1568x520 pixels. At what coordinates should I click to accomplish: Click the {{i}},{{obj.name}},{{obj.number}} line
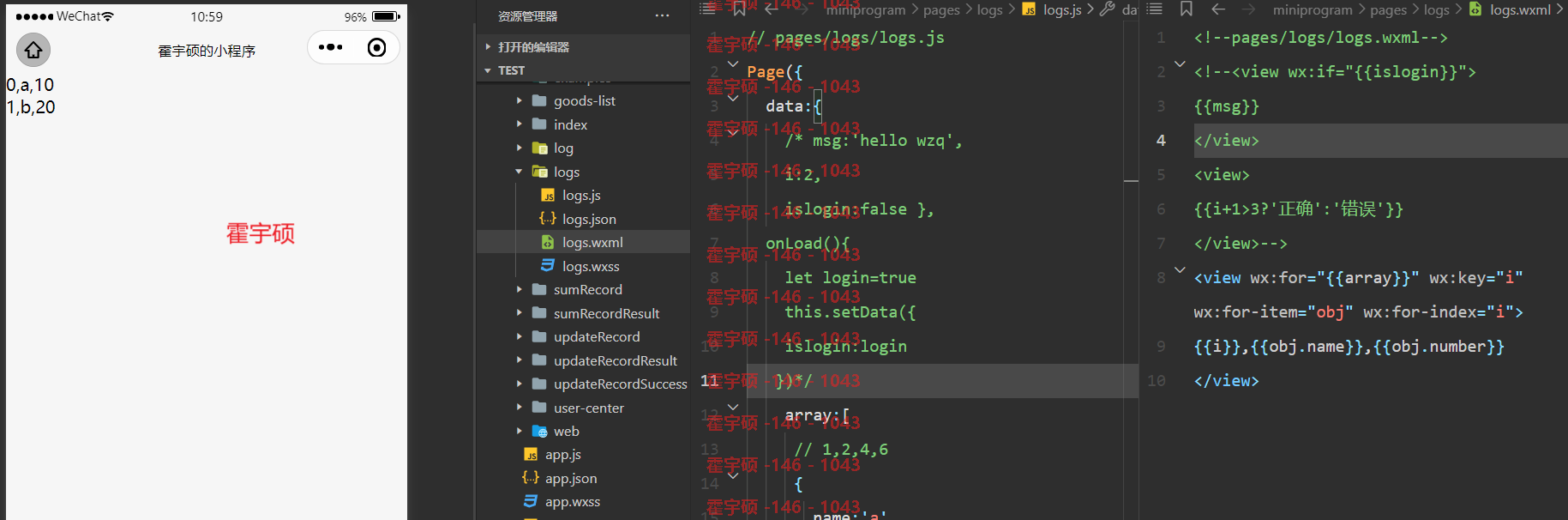(x=1349, y=347)
